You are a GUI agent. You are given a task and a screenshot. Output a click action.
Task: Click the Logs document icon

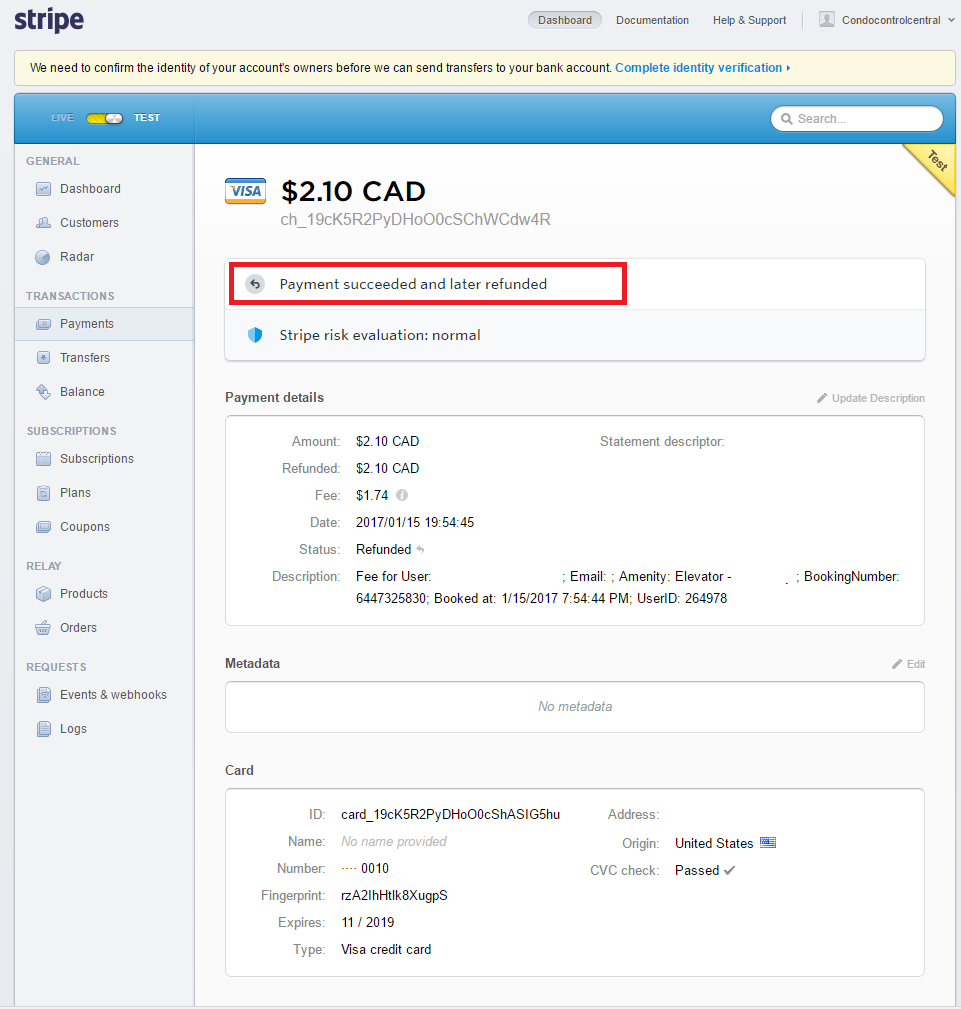[x=43, y=729]
